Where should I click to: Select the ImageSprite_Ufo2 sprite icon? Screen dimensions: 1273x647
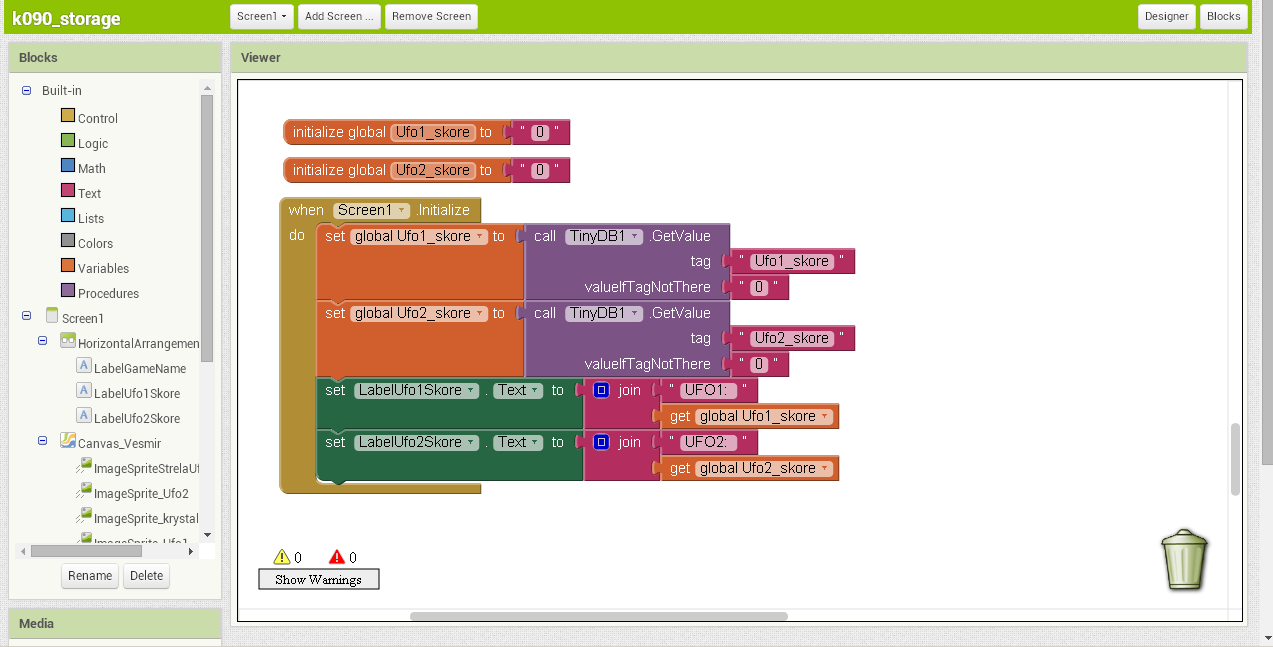(x=84, y=492)
